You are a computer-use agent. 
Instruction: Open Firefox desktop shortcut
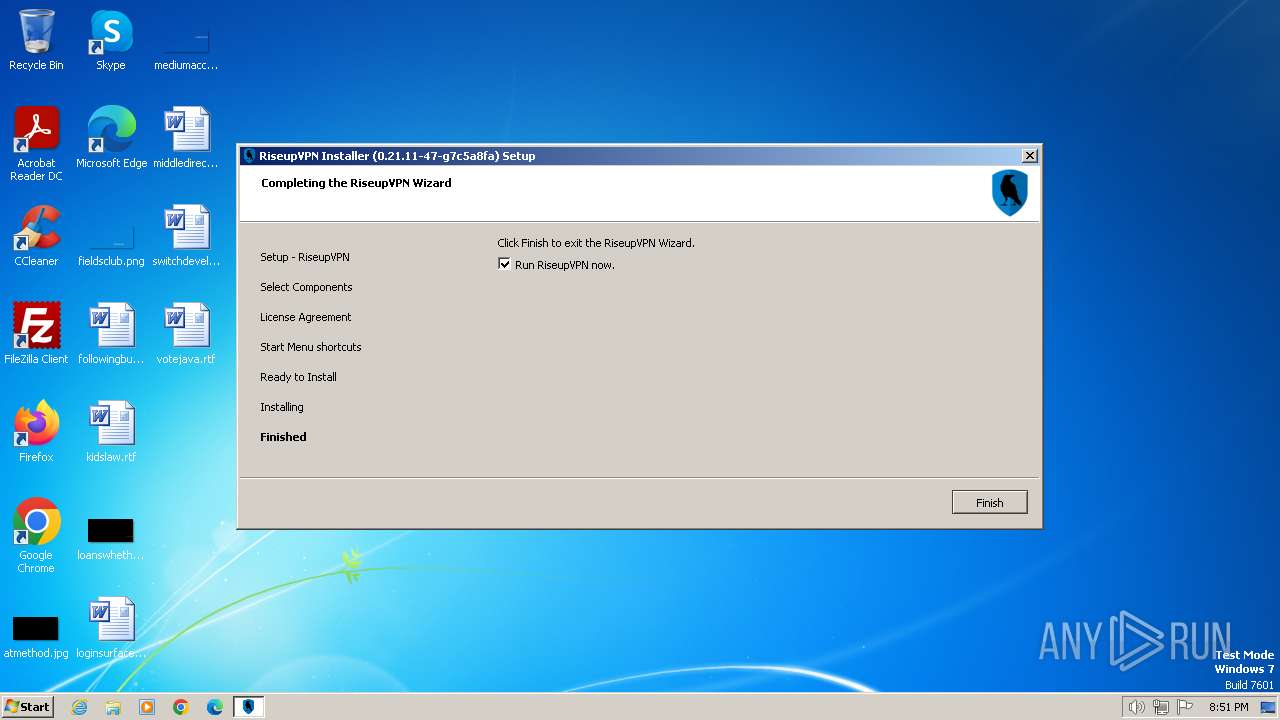[x=36, y=432]
